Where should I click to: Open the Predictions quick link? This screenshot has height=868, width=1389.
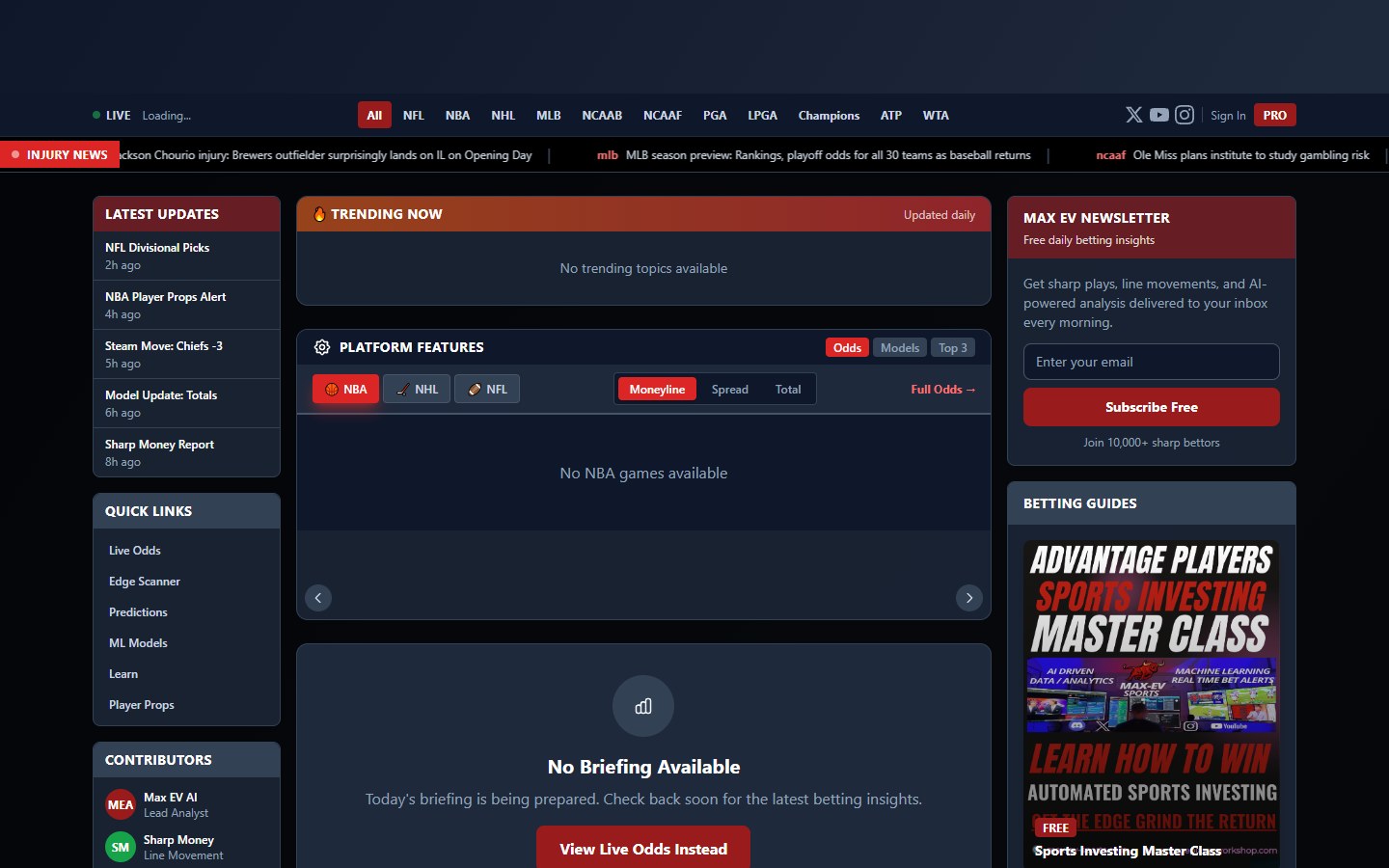pyautogui.click(x=138, y=612)
